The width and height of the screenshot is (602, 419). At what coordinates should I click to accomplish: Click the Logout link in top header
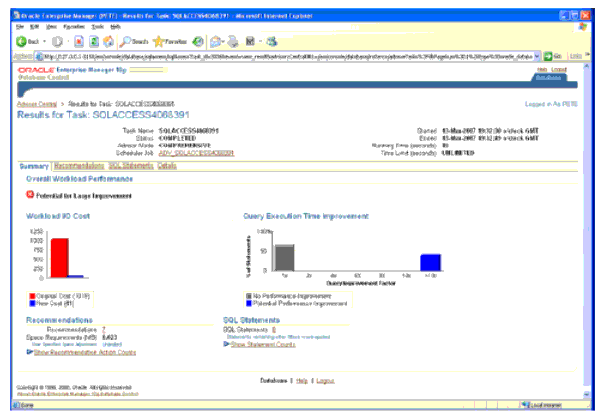tap(559, 70)
